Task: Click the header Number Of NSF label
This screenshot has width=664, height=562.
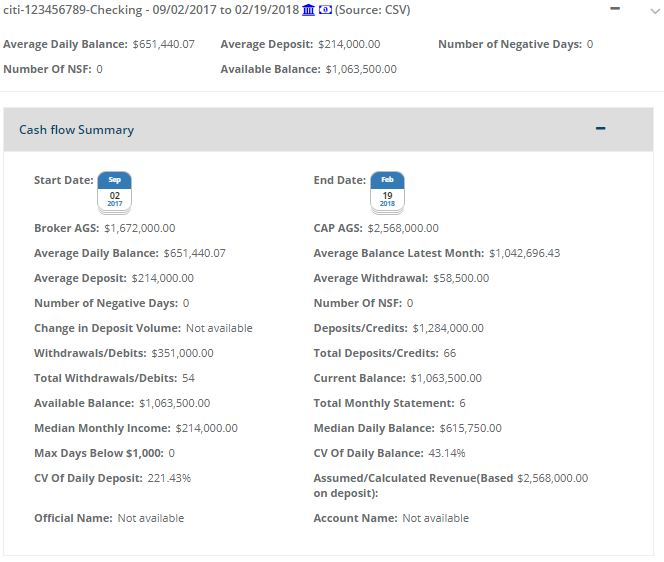Action: [47, 69]
